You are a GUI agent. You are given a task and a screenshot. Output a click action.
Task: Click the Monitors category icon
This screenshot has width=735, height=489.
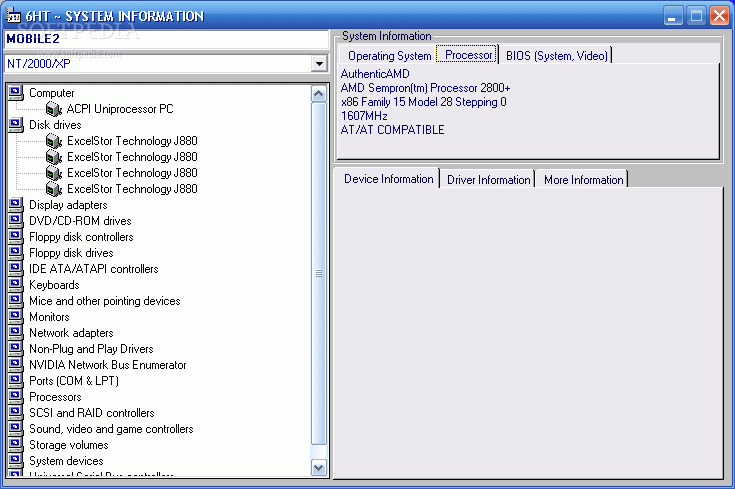click(x=15, y=316)
